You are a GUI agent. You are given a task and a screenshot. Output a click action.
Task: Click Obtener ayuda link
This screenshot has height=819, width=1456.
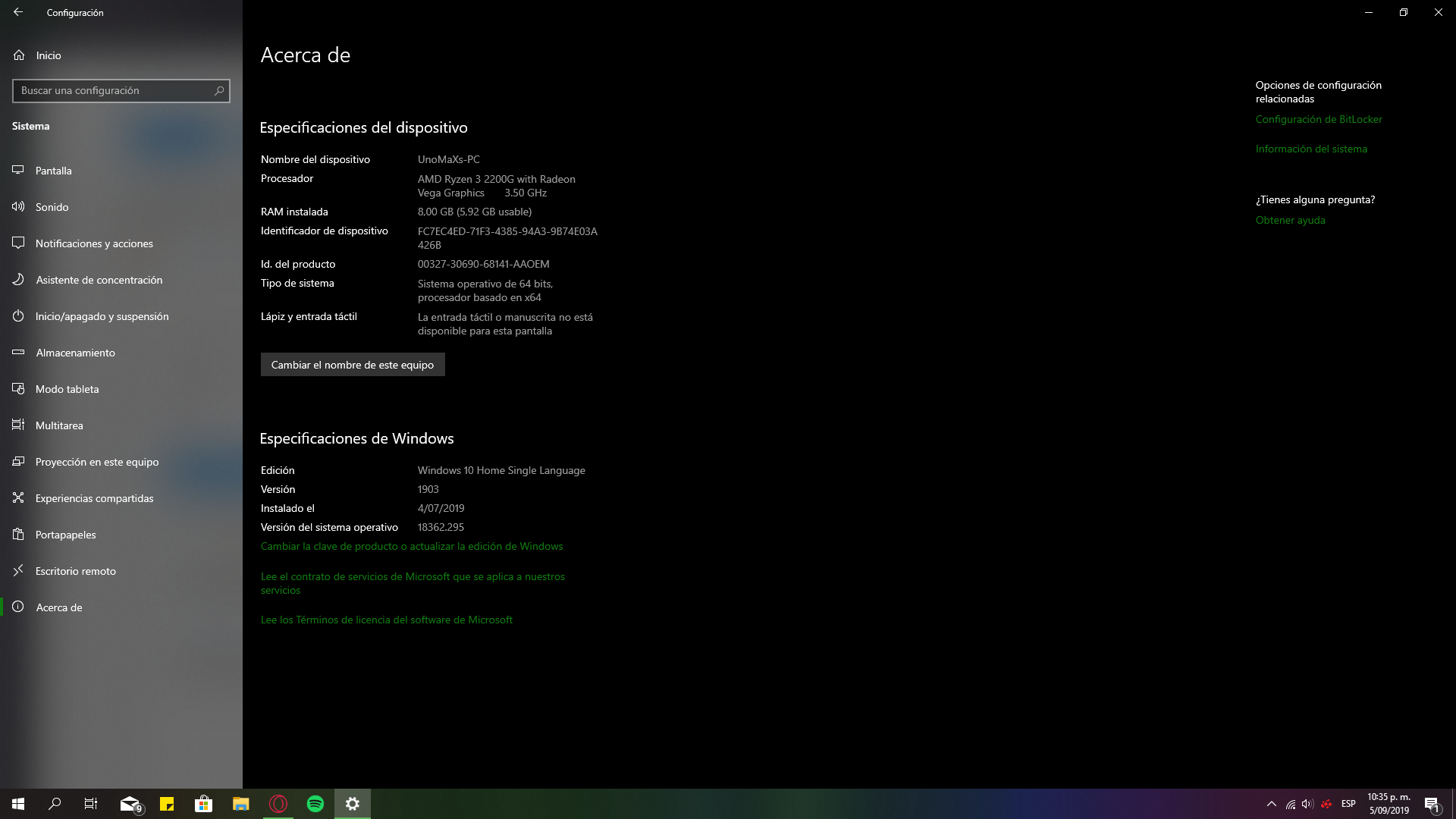pos(1290,220)
